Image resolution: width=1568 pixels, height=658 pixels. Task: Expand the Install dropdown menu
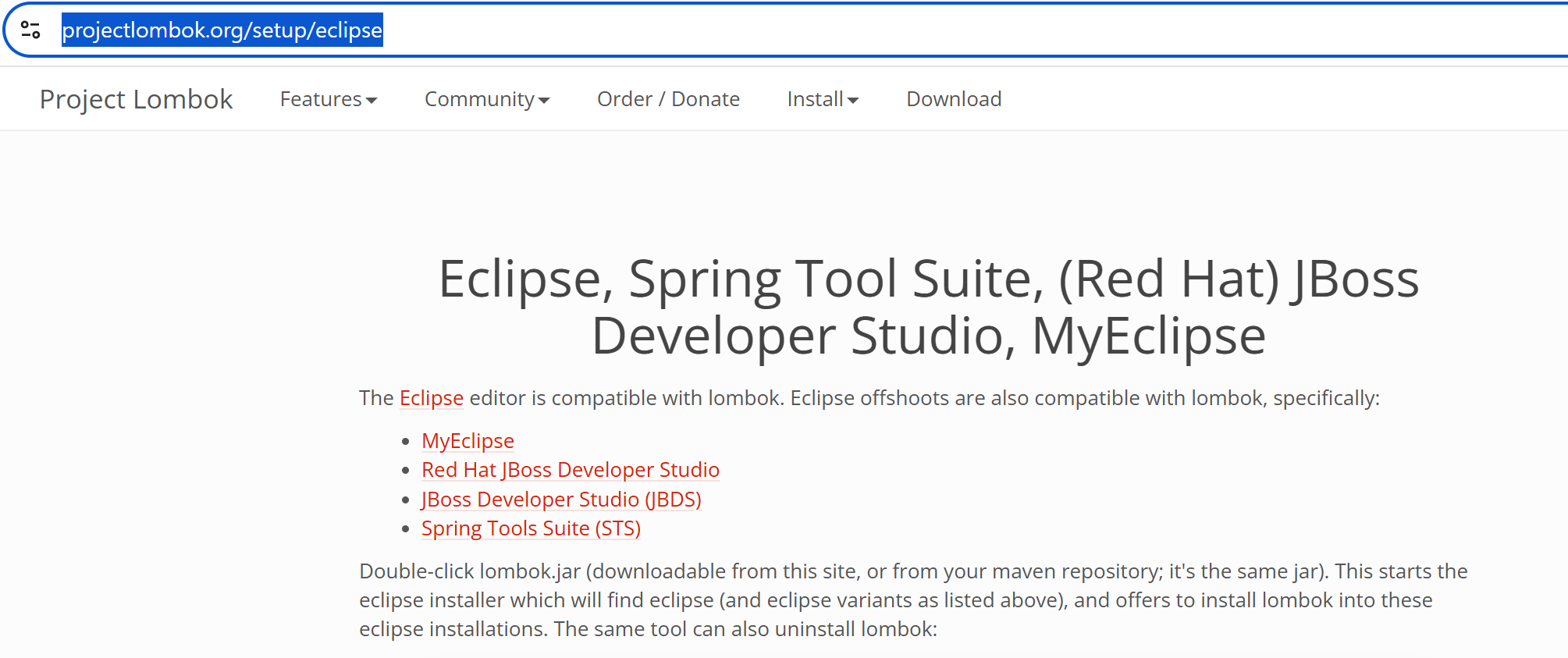click(x=823, y=99)
